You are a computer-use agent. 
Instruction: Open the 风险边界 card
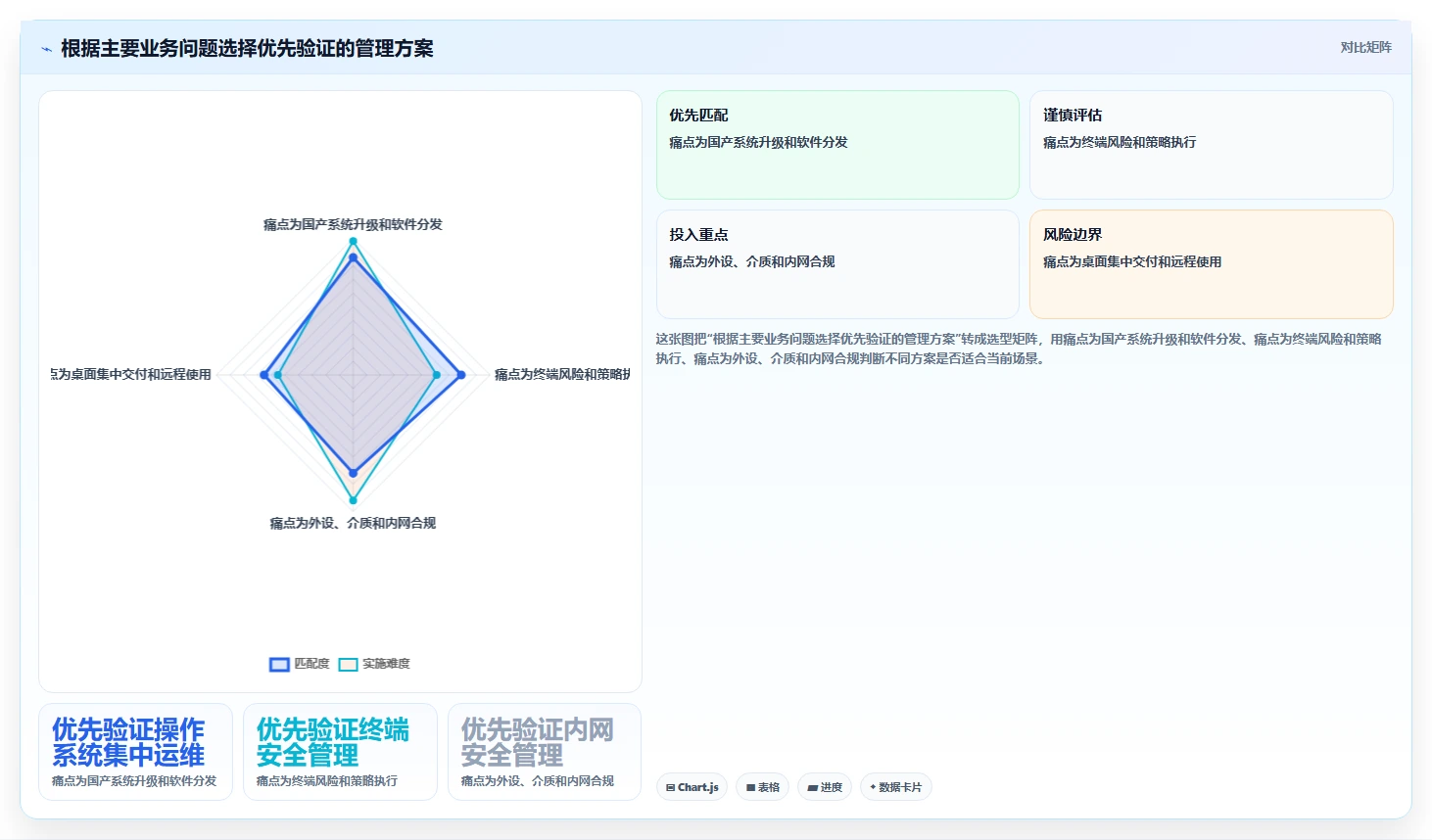click(1211, 264)
